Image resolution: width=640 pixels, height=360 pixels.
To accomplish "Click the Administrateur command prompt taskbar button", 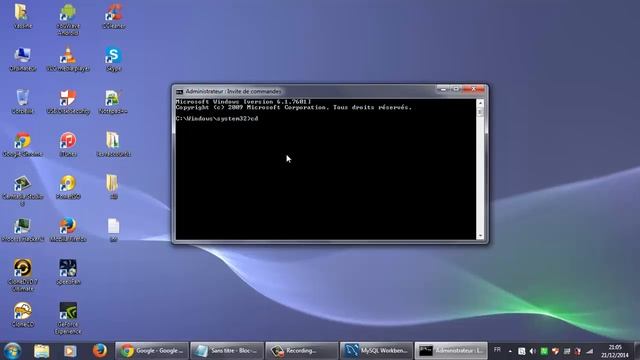I will [451, 351].
